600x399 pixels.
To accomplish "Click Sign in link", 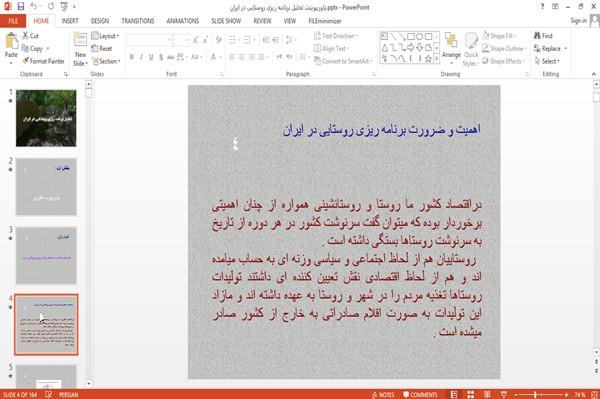I will 578,21.
